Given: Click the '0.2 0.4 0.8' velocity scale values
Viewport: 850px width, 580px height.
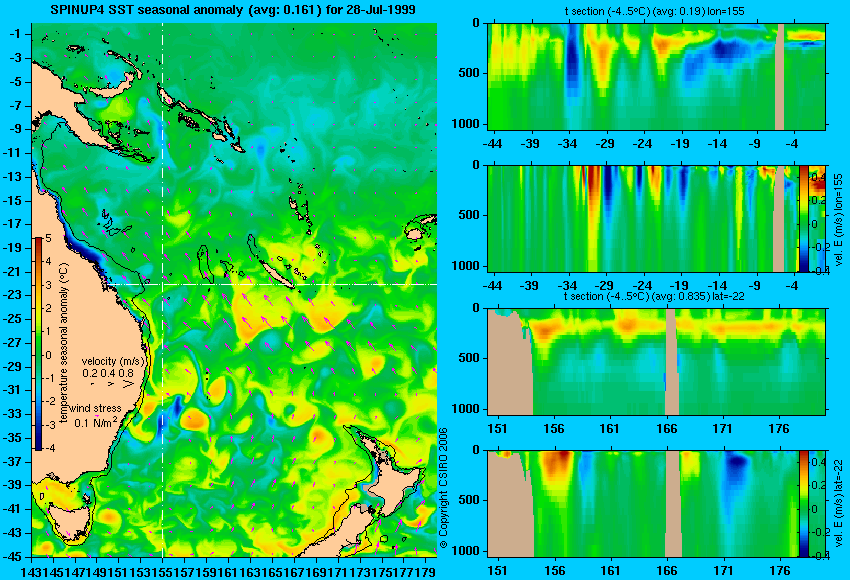Looking at the screenshot, I should pos(108,373).
